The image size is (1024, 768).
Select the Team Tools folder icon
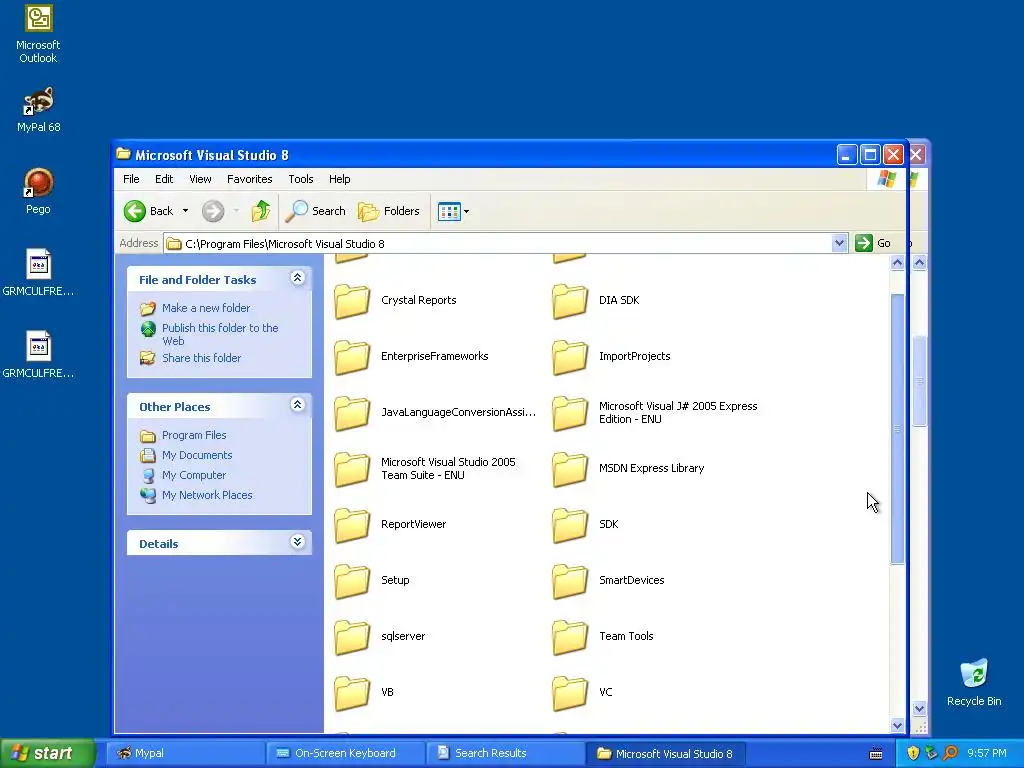pos(569,637)
